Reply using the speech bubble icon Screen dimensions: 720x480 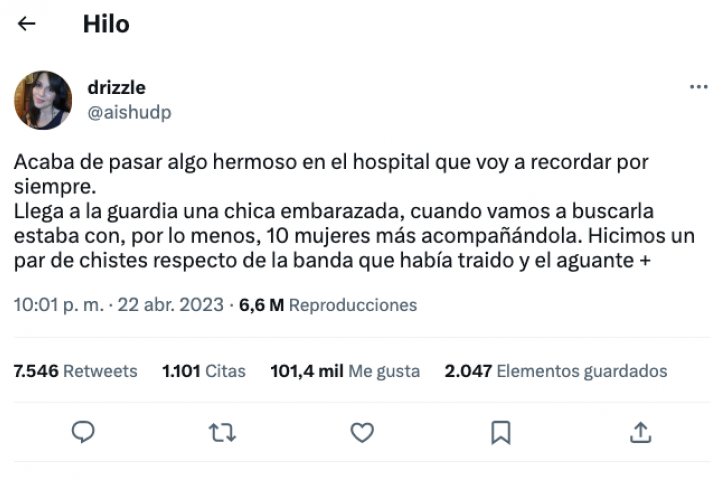83,432
